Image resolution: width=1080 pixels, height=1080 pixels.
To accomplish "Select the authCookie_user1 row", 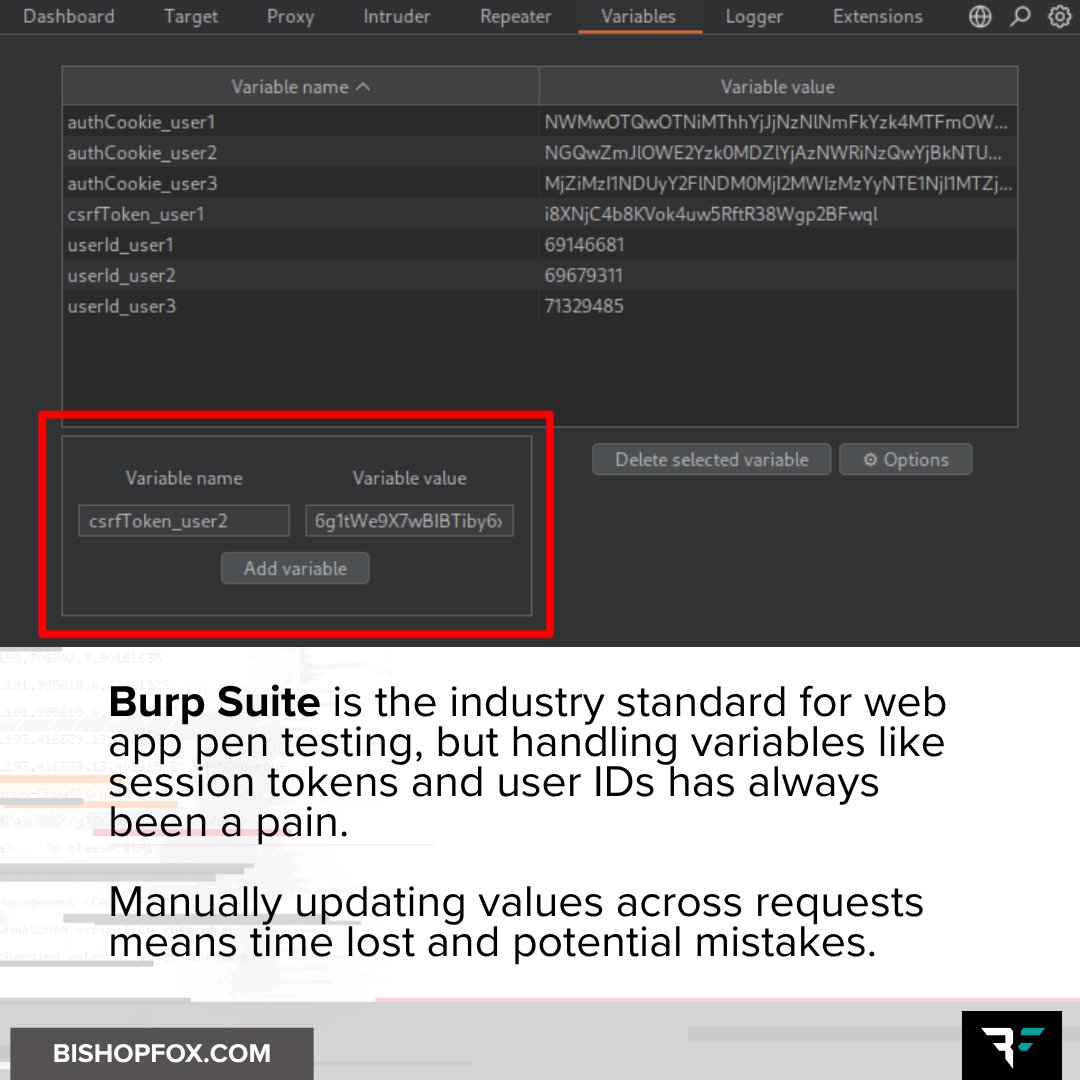I will point(539,122).
